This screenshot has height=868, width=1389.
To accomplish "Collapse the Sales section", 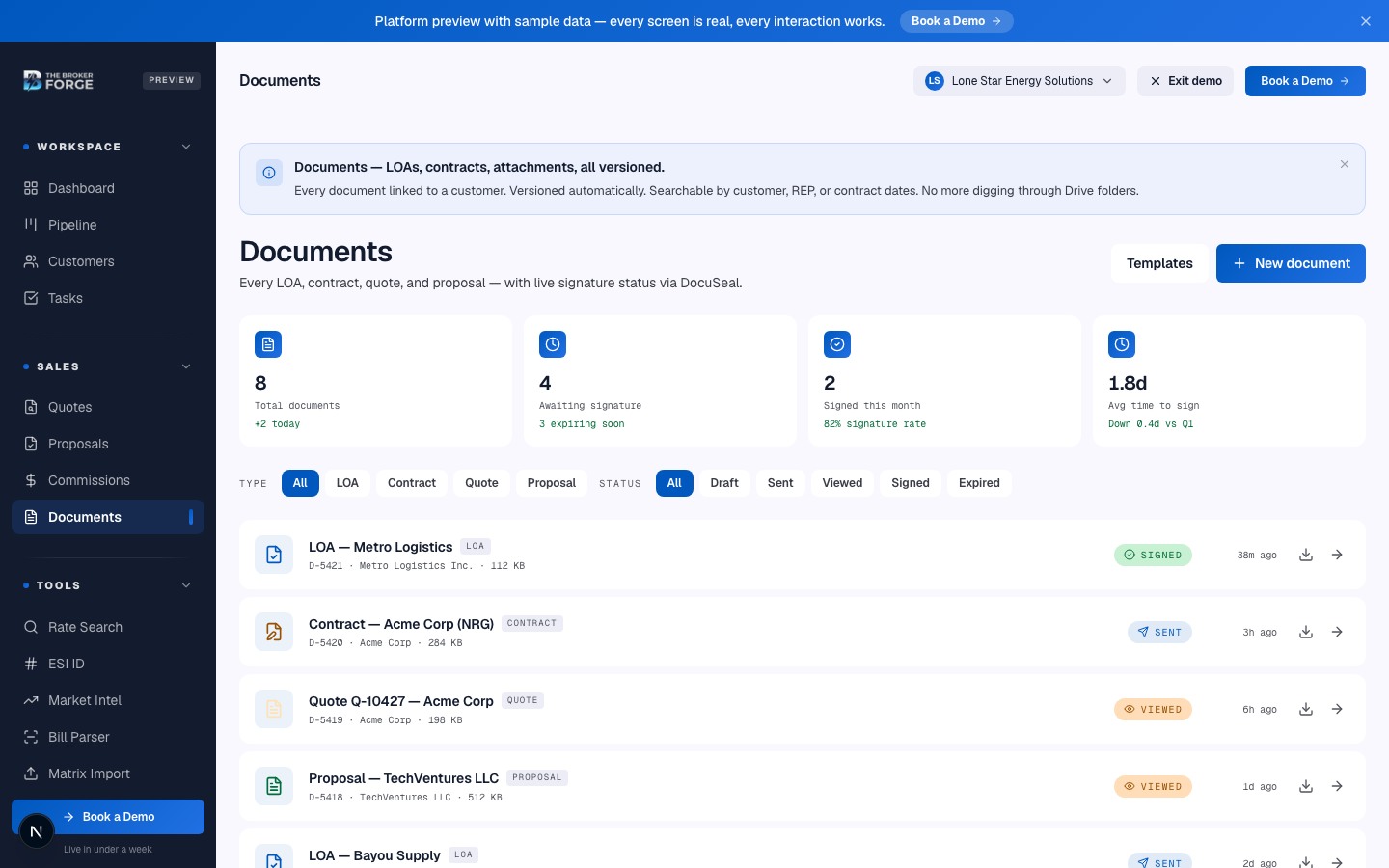I will 186,366.
